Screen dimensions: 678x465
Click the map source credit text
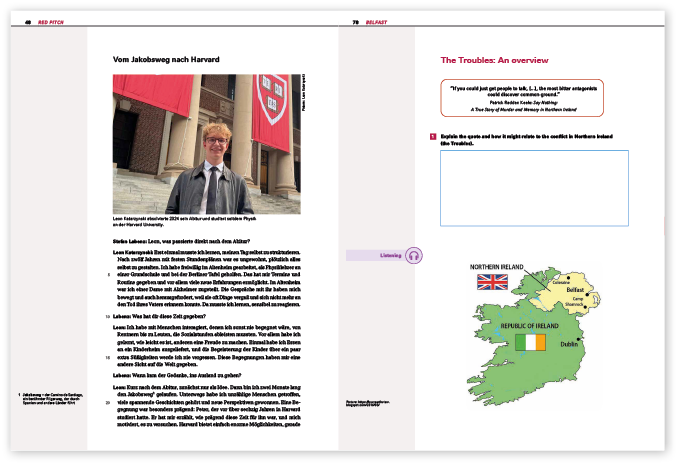[x=367, y=402]
